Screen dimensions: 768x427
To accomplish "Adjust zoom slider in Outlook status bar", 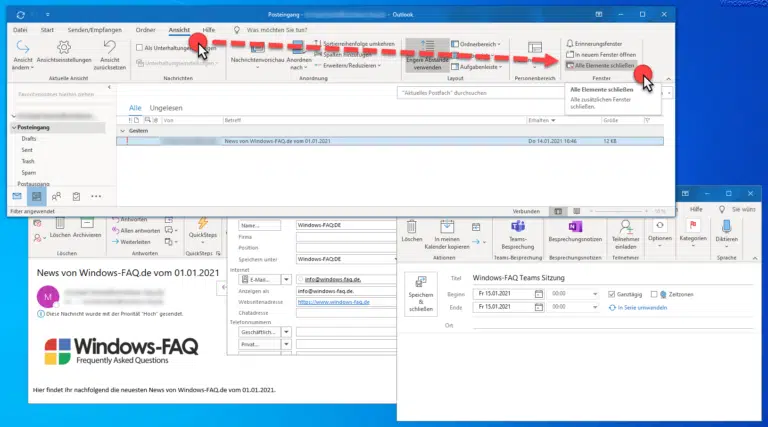I will pos(620,211).
